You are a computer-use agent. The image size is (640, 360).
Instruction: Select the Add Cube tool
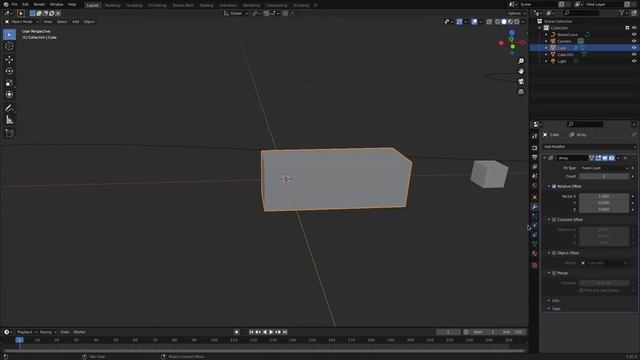tap(9, 133)
